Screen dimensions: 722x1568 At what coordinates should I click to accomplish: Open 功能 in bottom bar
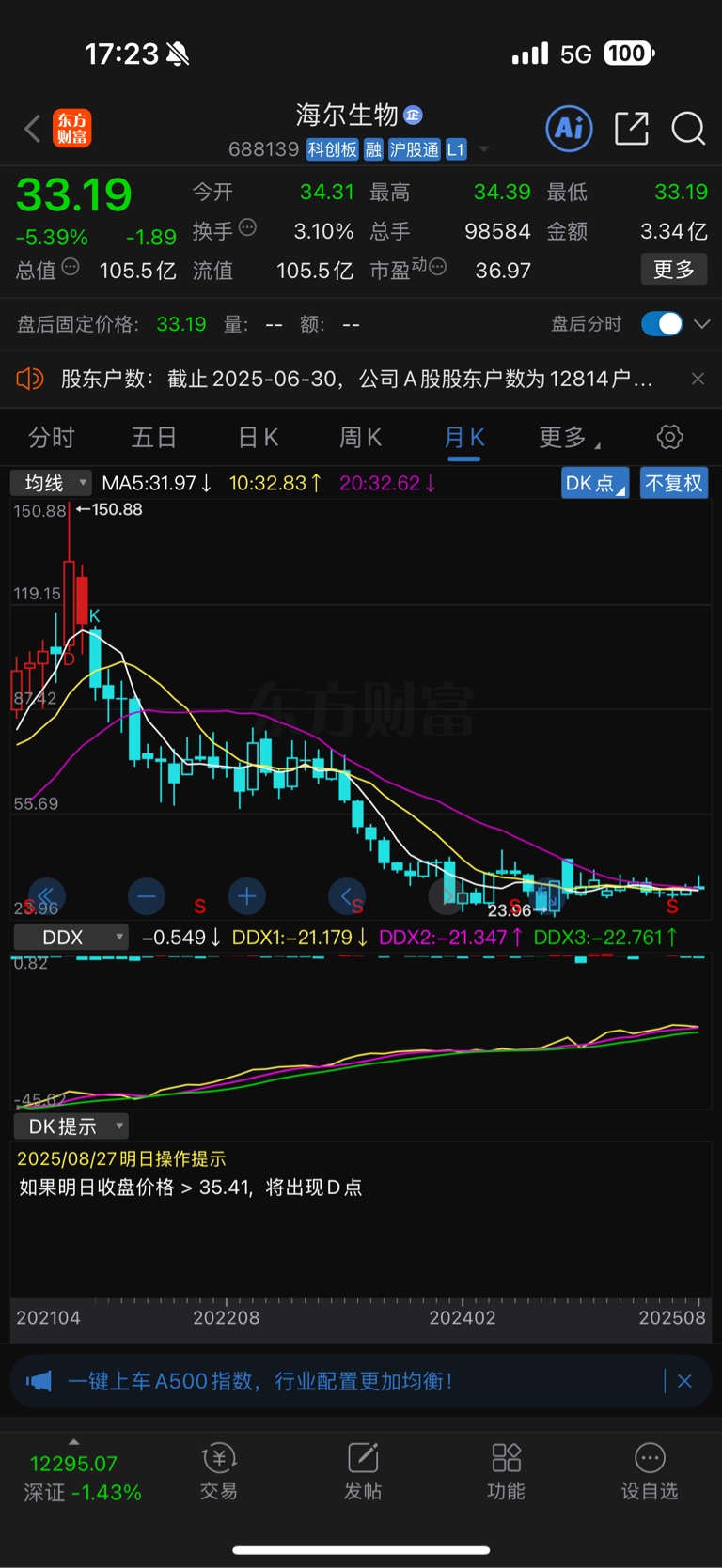pyautogui.click(x=506, y=1472)
